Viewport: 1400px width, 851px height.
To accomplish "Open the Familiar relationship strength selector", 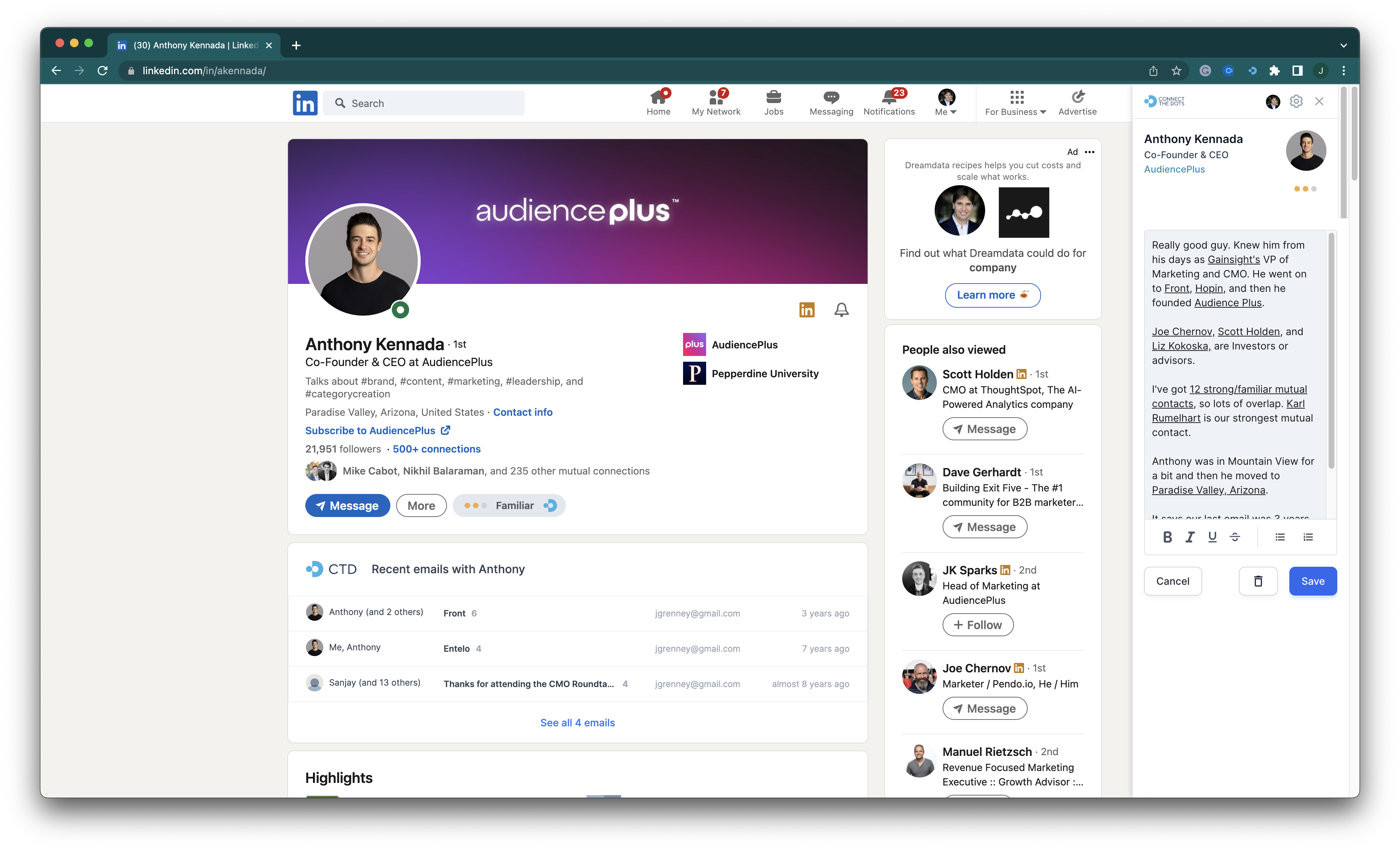I will 509,505.
